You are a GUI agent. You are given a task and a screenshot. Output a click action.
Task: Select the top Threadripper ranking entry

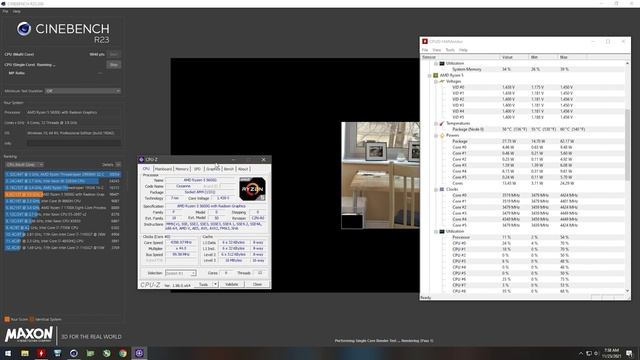pyautogui.click(x=63, y=175)
